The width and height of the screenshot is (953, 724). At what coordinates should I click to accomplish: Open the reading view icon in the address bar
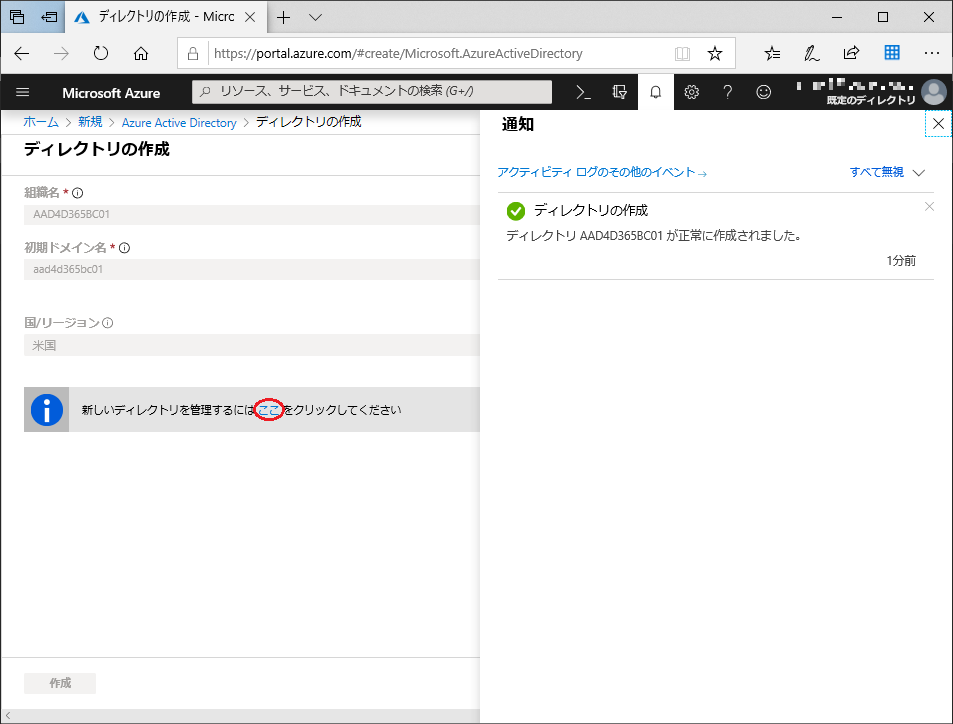click(x=683, y=53)
